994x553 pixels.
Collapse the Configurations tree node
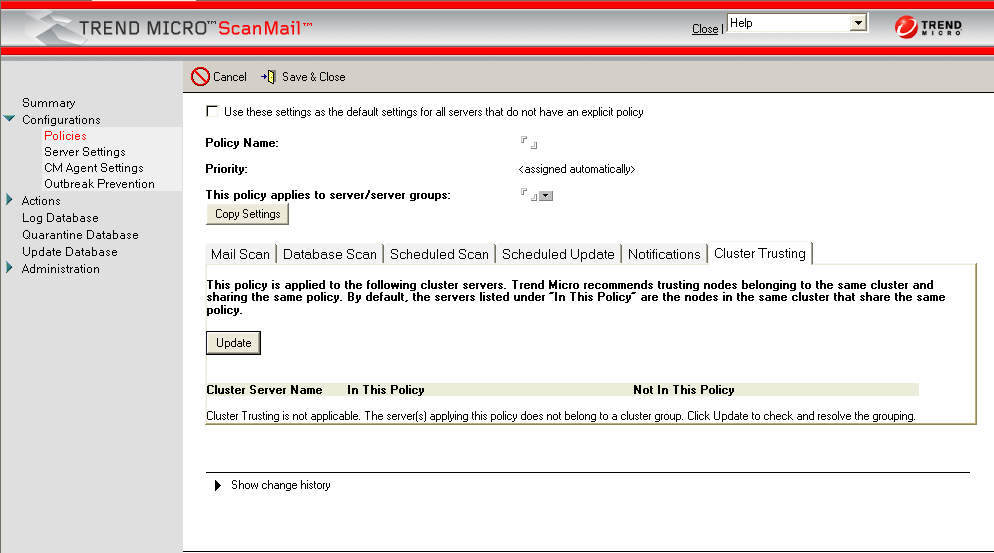pos(10,120)
